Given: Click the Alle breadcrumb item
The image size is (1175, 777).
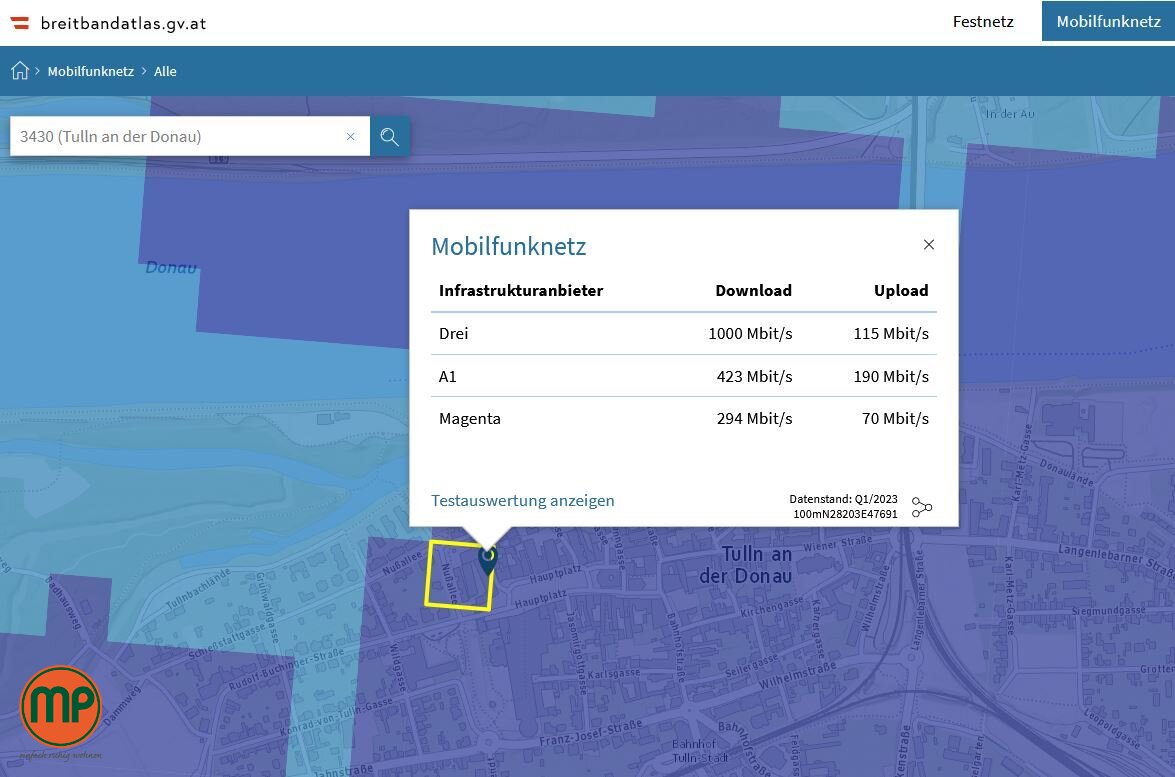Looking at the screenshot, I should [x=165, y=71].
